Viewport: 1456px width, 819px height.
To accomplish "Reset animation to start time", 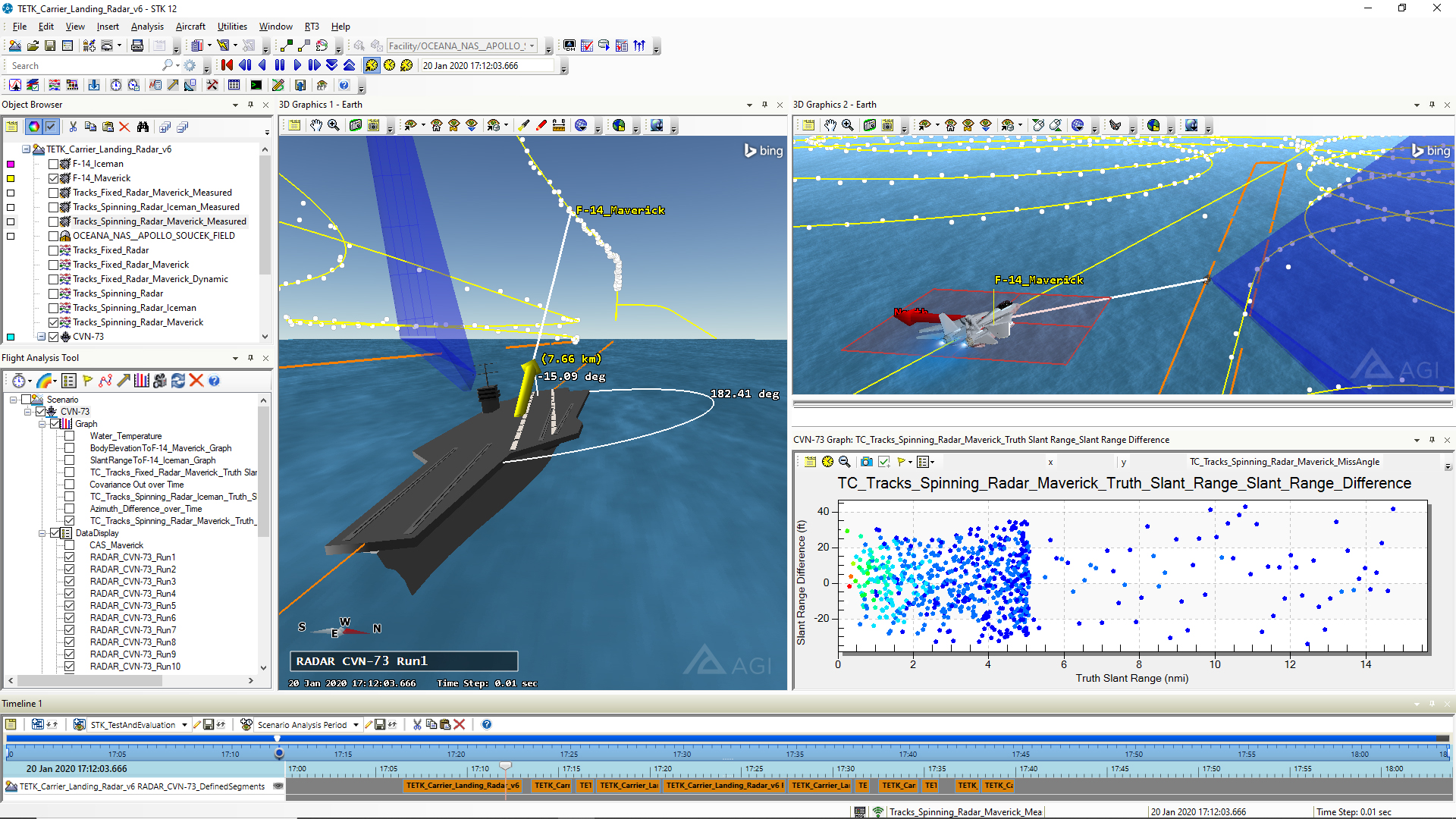I will pos(227,66).
